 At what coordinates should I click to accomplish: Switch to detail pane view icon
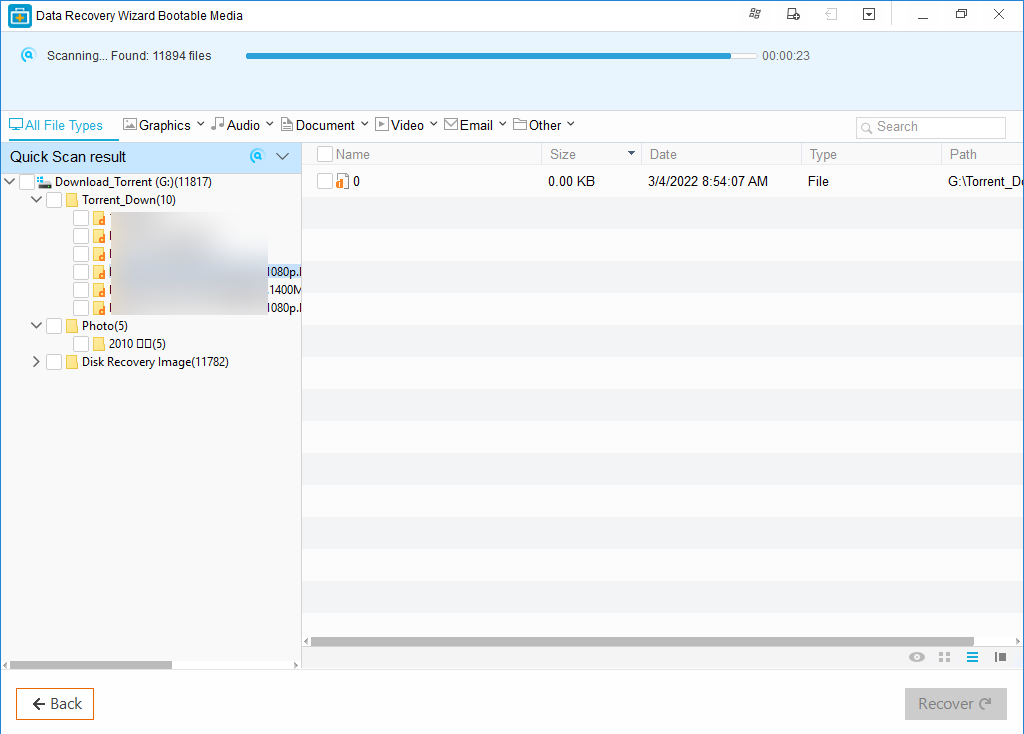[1000, 657]
